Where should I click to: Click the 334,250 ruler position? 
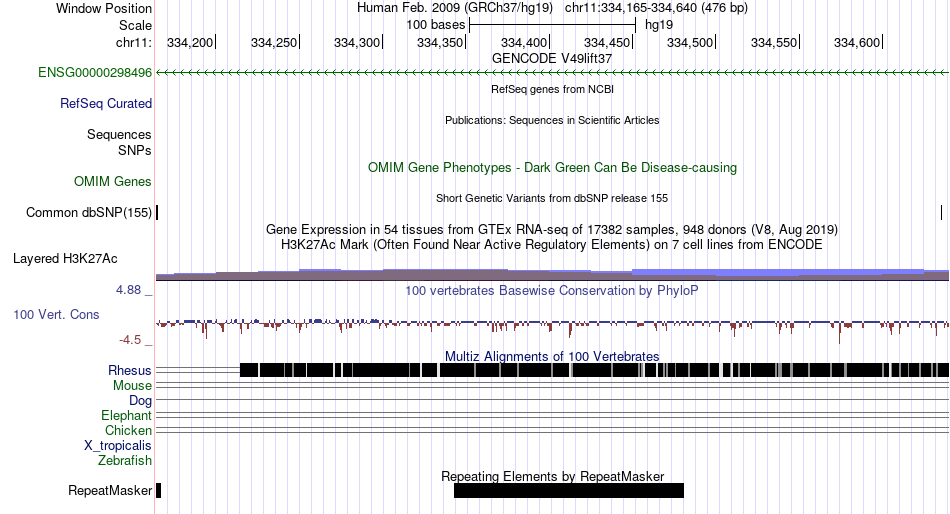(x=274, y=42)
